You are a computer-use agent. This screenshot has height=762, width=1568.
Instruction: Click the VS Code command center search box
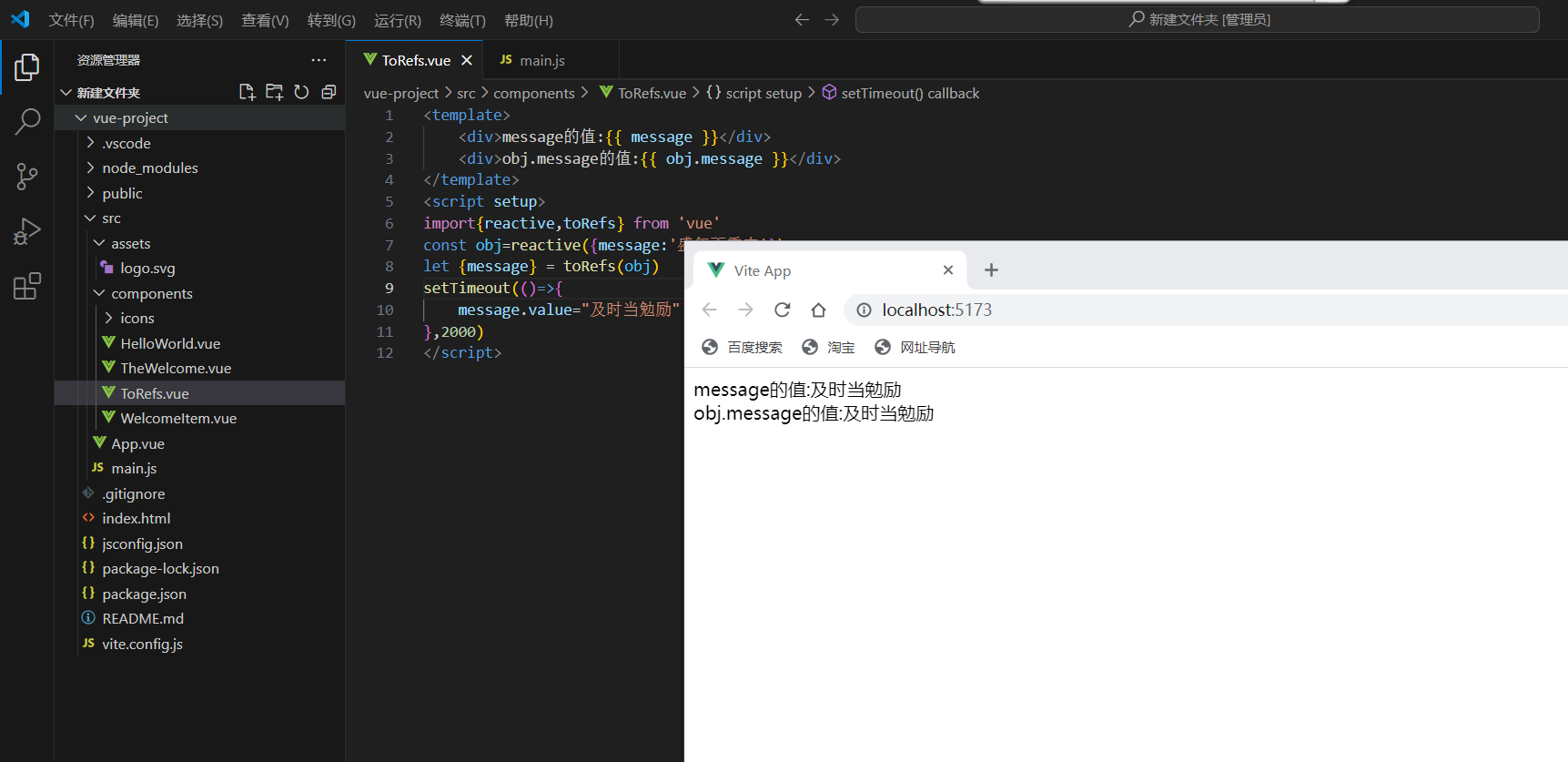click(x=1198, y=19)
